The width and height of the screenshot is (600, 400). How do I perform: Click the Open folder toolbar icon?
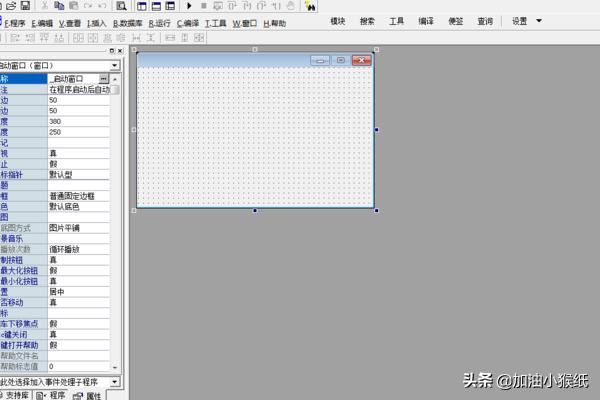[x=9, y=6]
